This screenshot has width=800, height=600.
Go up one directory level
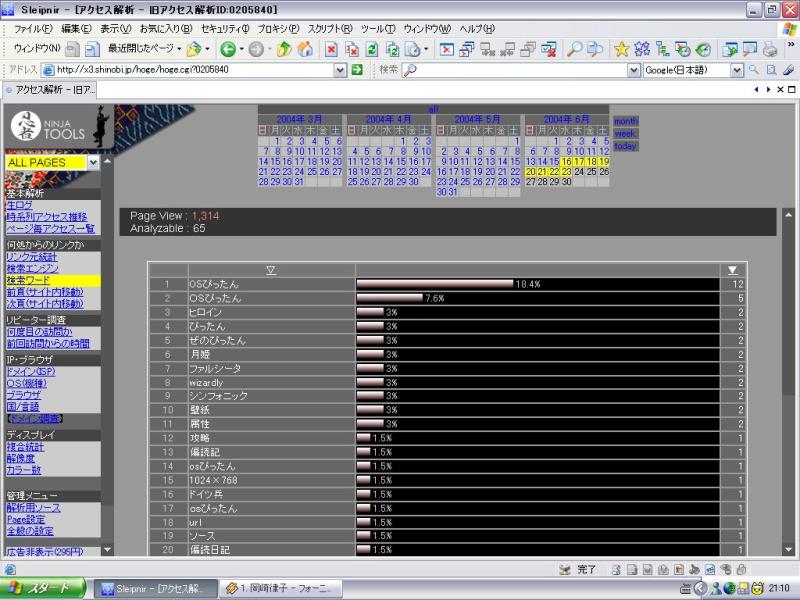pos(284,49)
